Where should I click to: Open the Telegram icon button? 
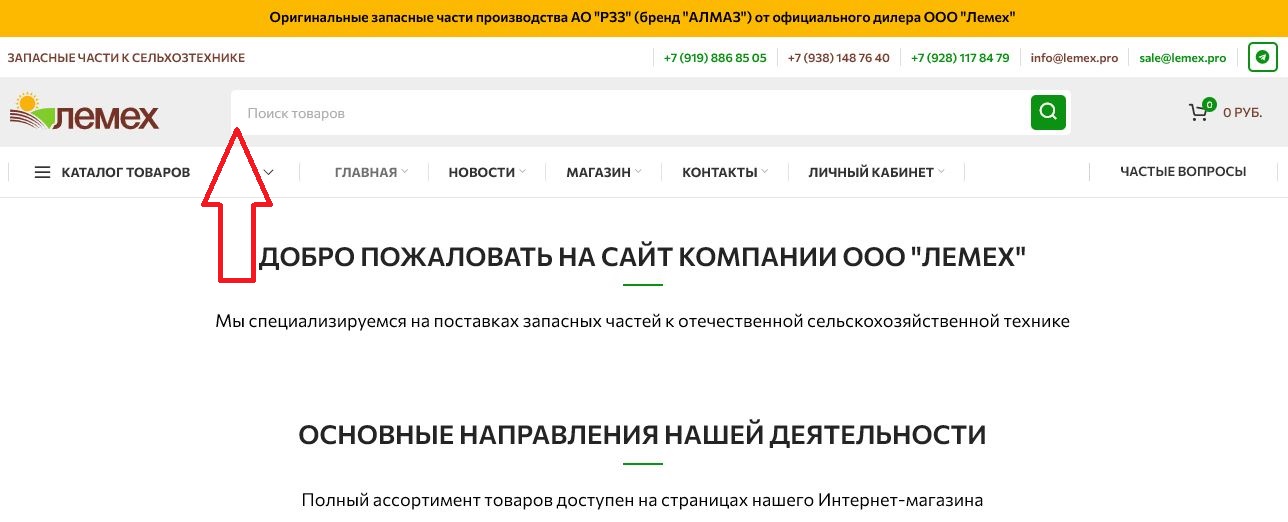tap(1262, 58)
